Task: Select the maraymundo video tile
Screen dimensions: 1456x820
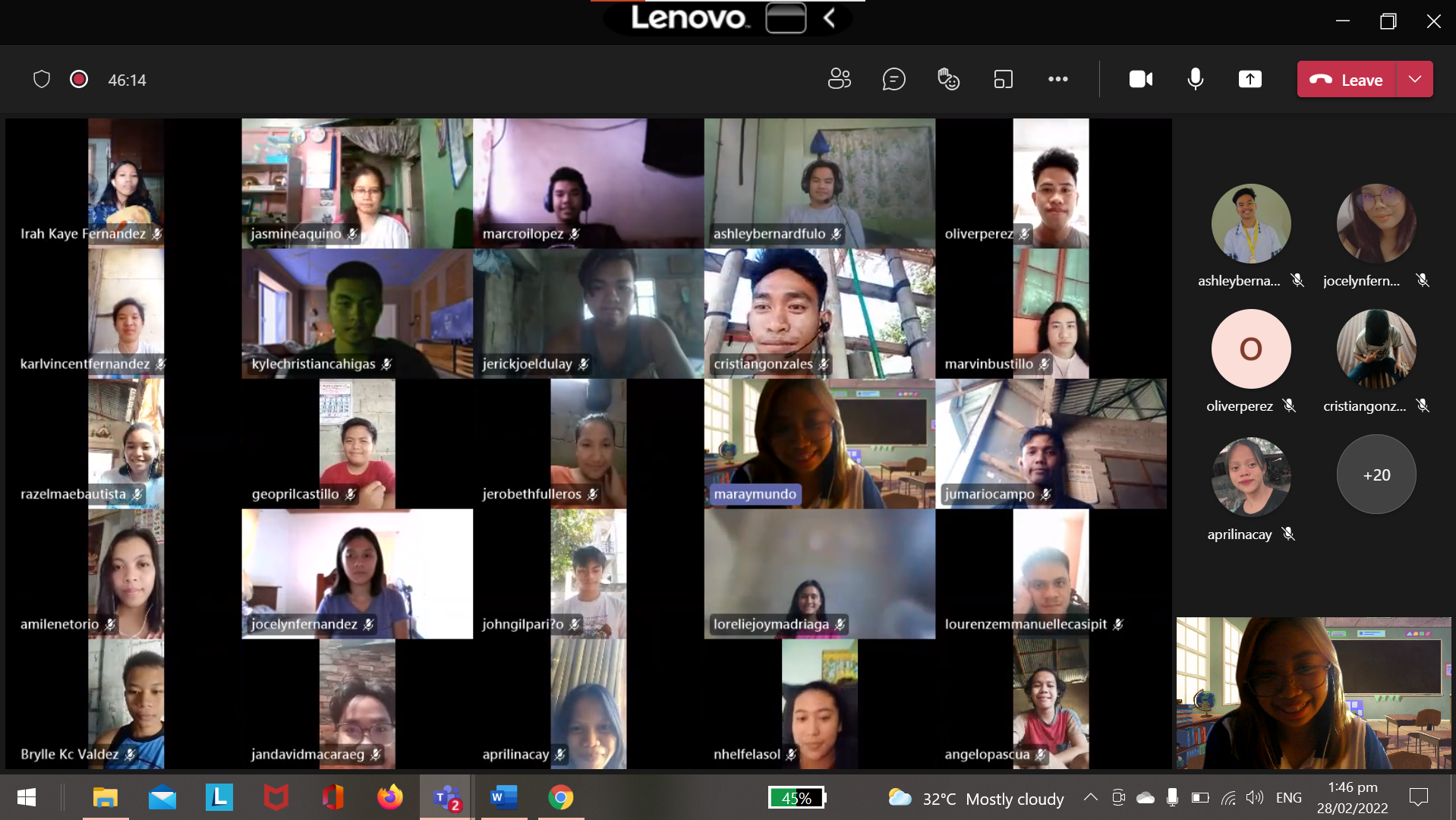Action: coord(820,443)
